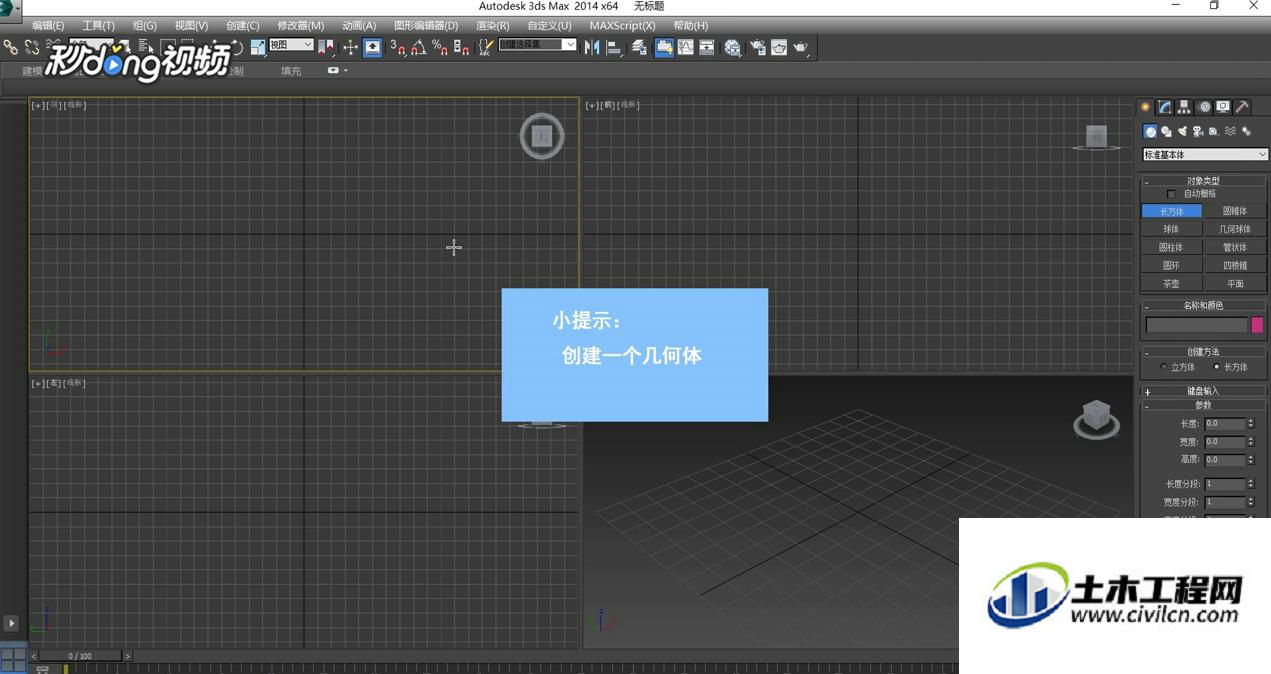The image size is (1271, 674).
Task: Open the Modify command panel tab
Action: (1165, 107)
